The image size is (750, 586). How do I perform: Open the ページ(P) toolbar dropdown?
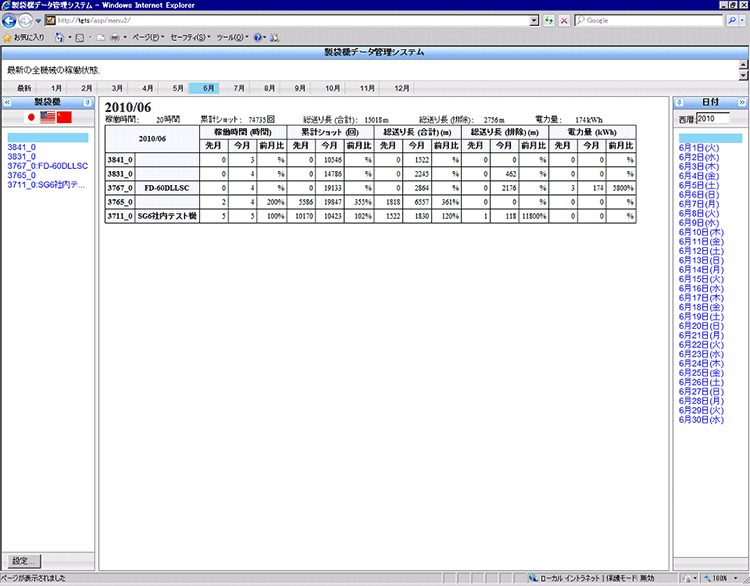(149, 37)
